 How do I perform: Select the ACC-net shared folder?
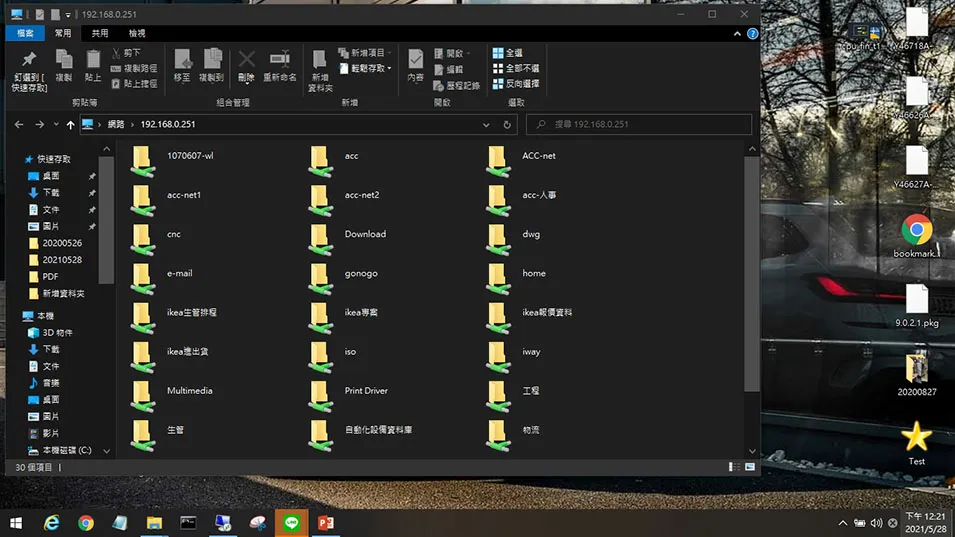(521, 160)
